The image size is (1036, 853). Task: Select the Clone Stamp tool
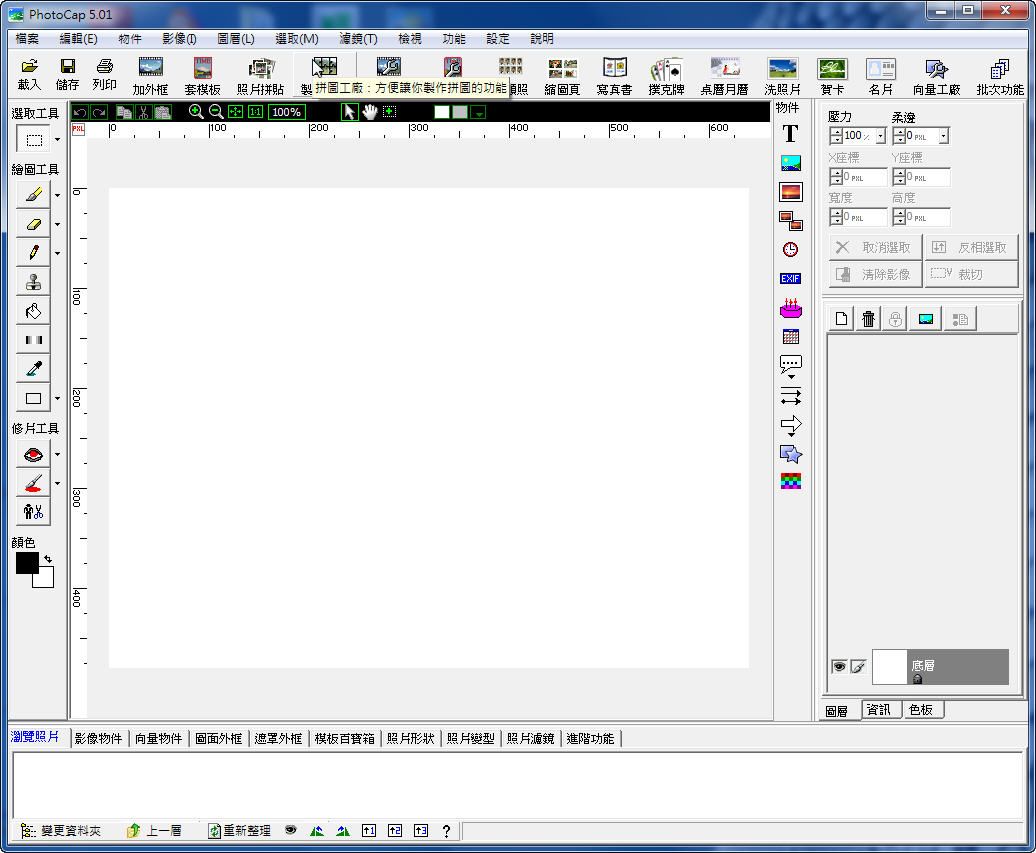[x=33, y=282]
